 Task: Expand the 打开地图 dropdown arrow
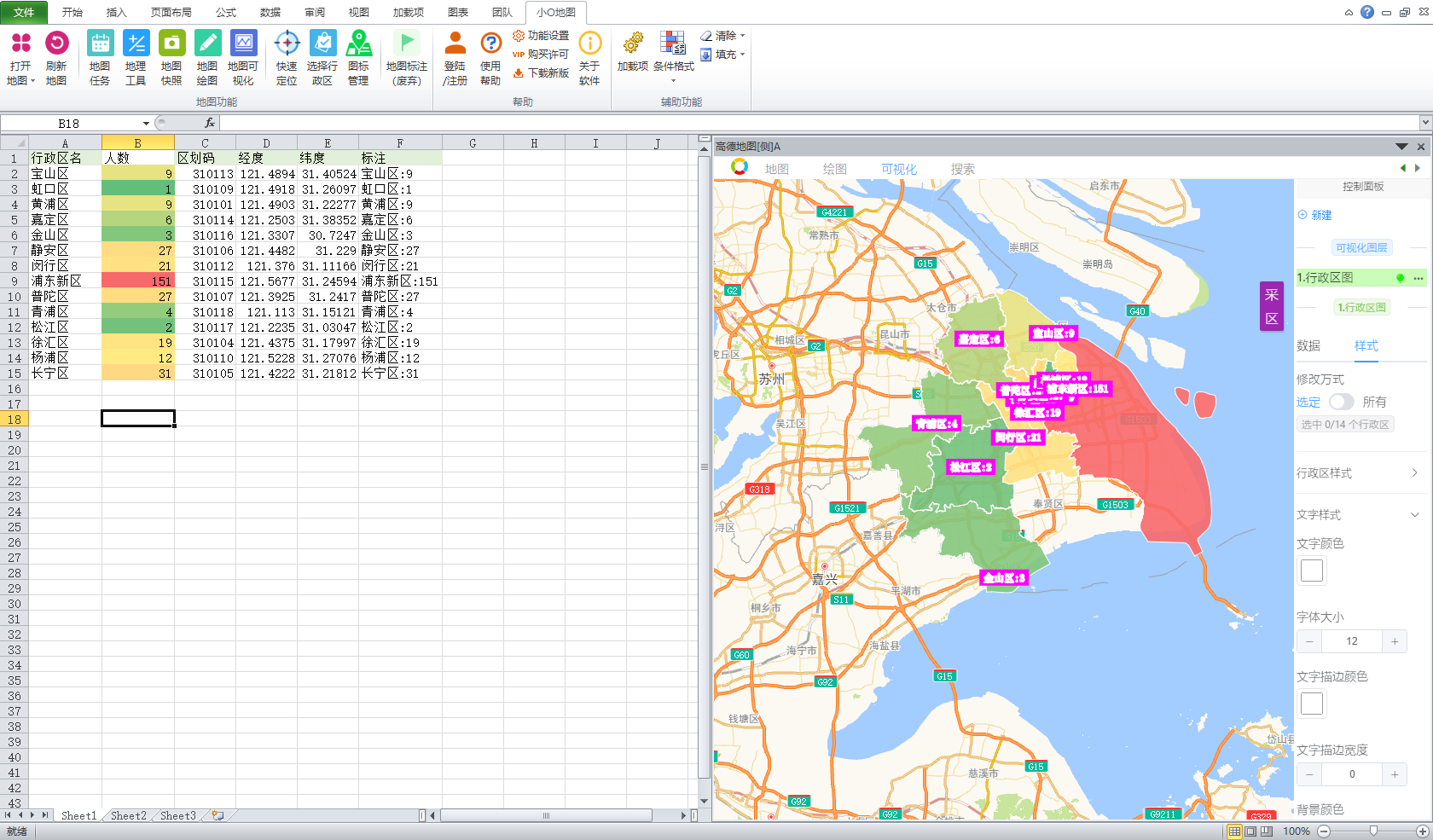(32, 82)
